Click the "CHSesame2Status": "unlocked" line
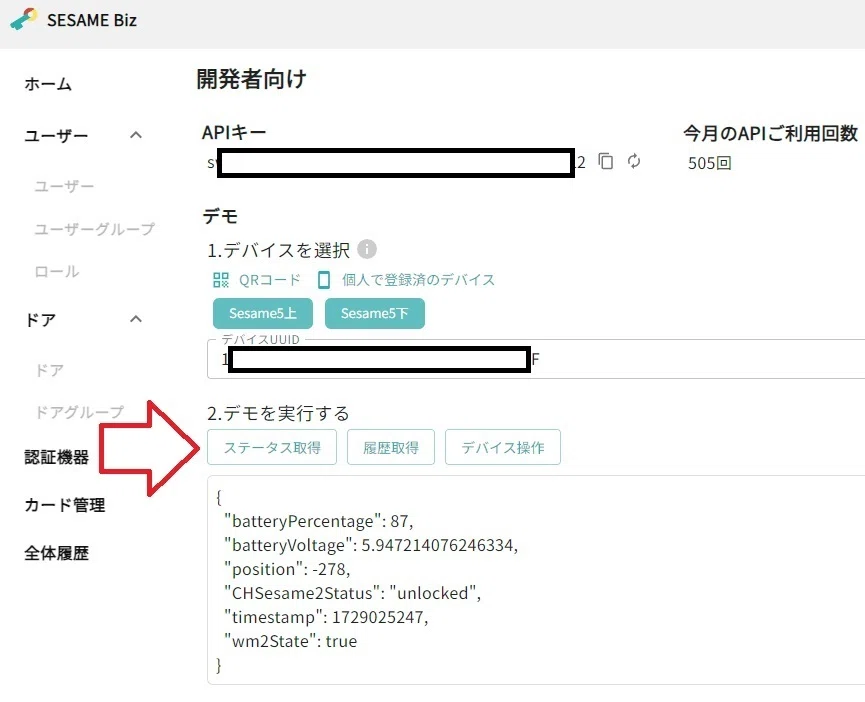Viewport: 865px width, 702px height. [x=353, y=593]
